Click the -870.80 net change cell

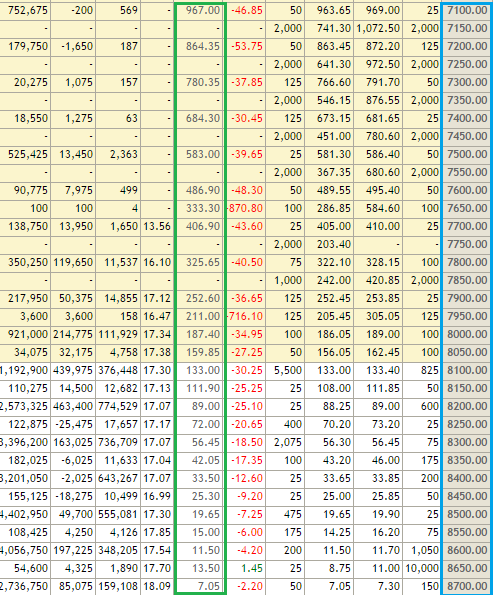246,209
